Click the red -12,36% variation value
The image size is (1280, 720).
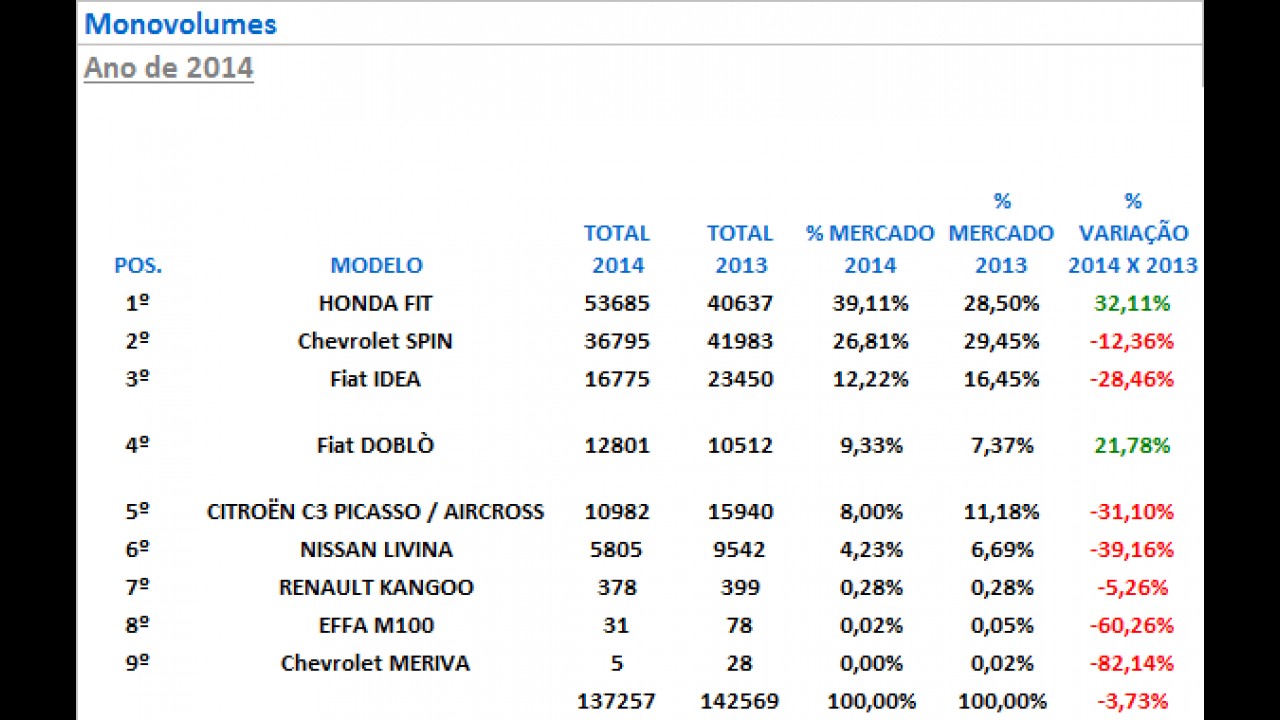coord(1132,341)
